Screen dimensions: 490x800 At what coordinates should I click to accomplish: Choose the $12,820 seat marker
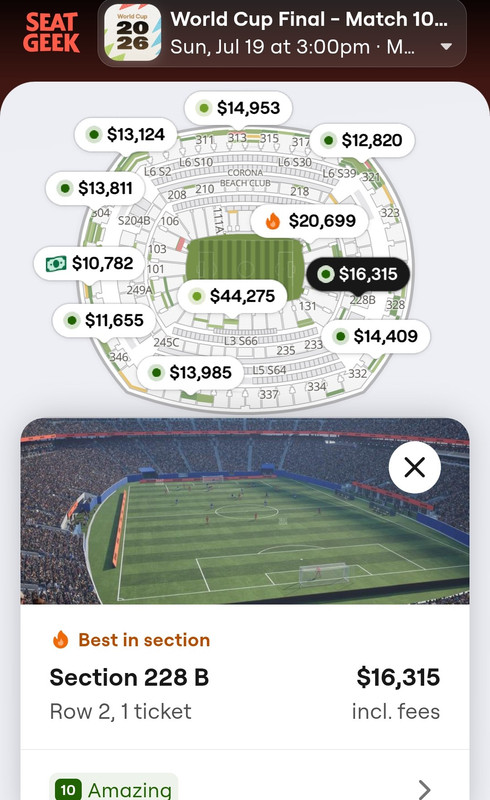(x=362, y=140)
